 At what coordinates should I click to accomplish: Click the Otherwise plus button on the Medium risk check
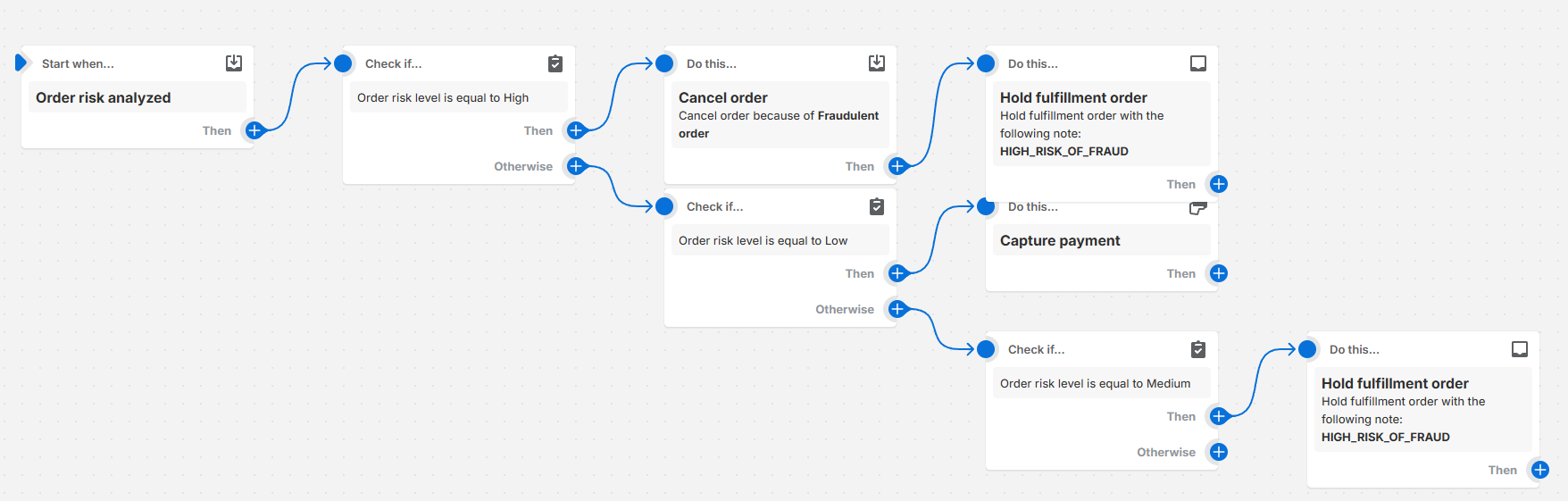coord(1219,452)
